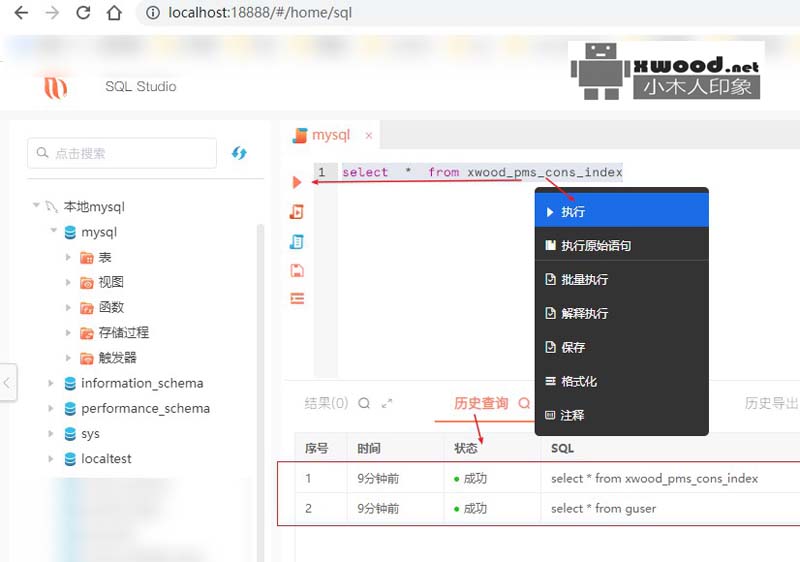
Task: Save query with the floppy disk icon
Action: tap(296, 270)
